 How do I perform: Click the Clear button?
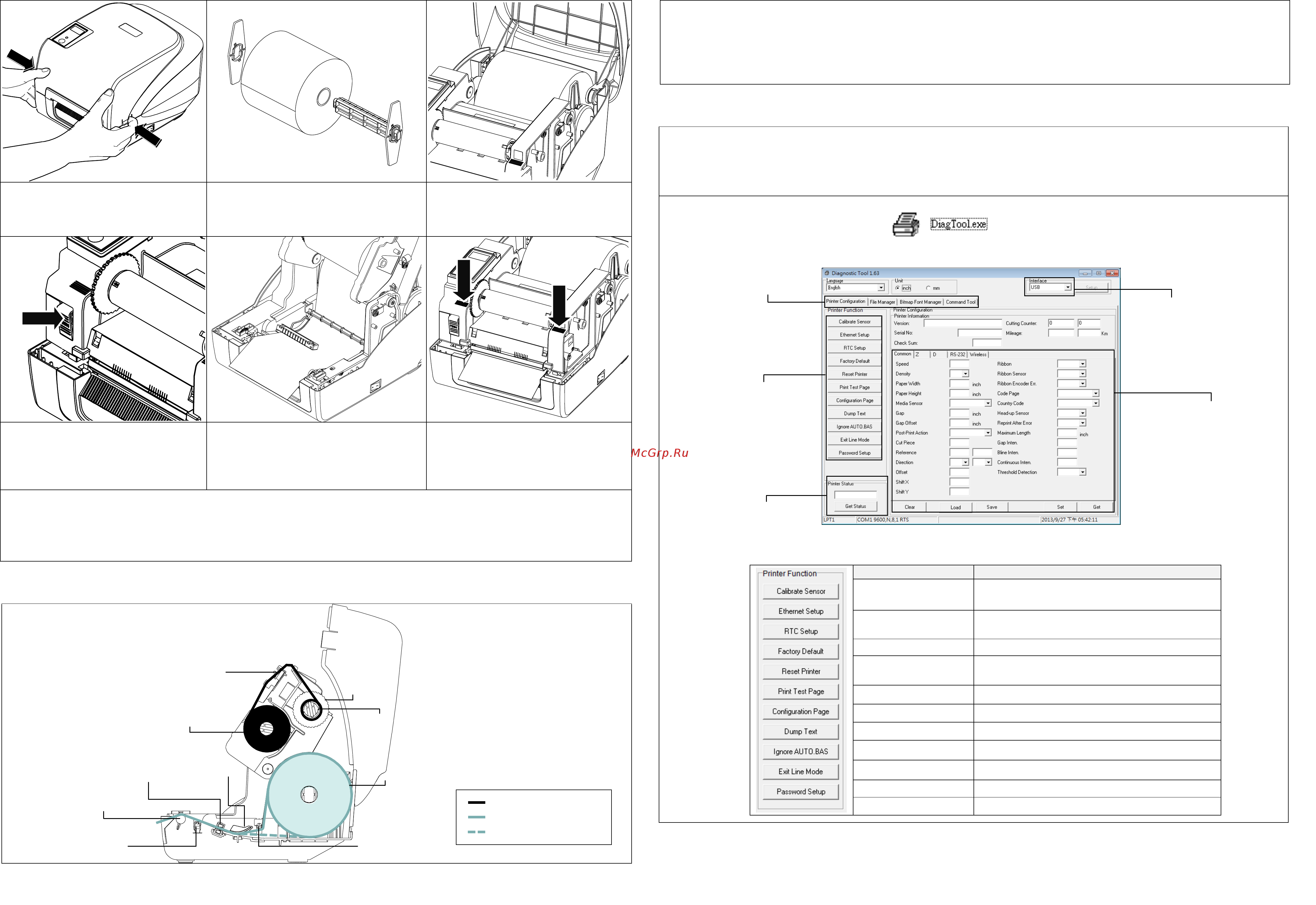click(910, 508)
